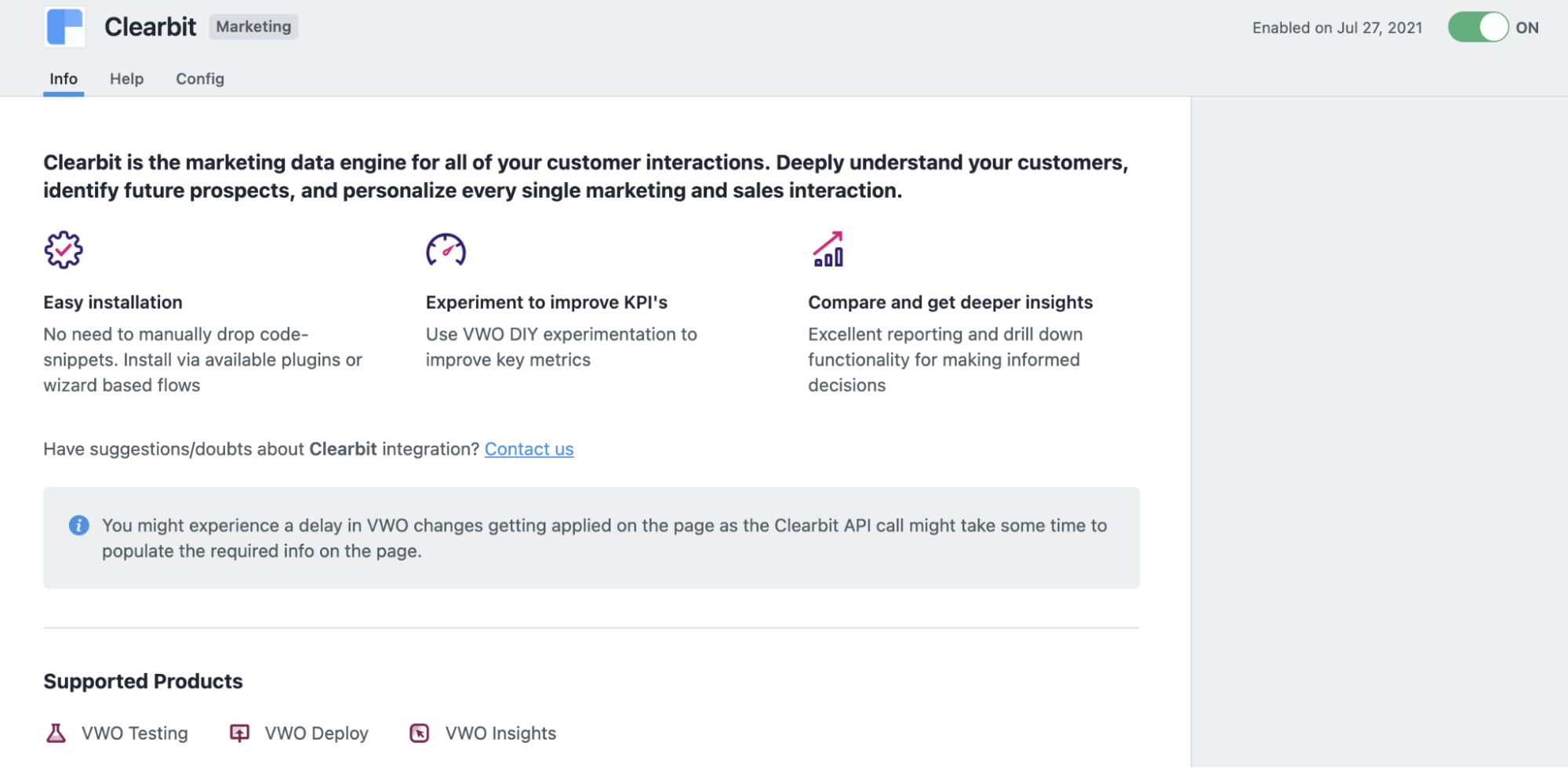This screenshot has height=768, width=1568.
Task: Click the 'Supported Products' heading
Action: tap(143, 681)
